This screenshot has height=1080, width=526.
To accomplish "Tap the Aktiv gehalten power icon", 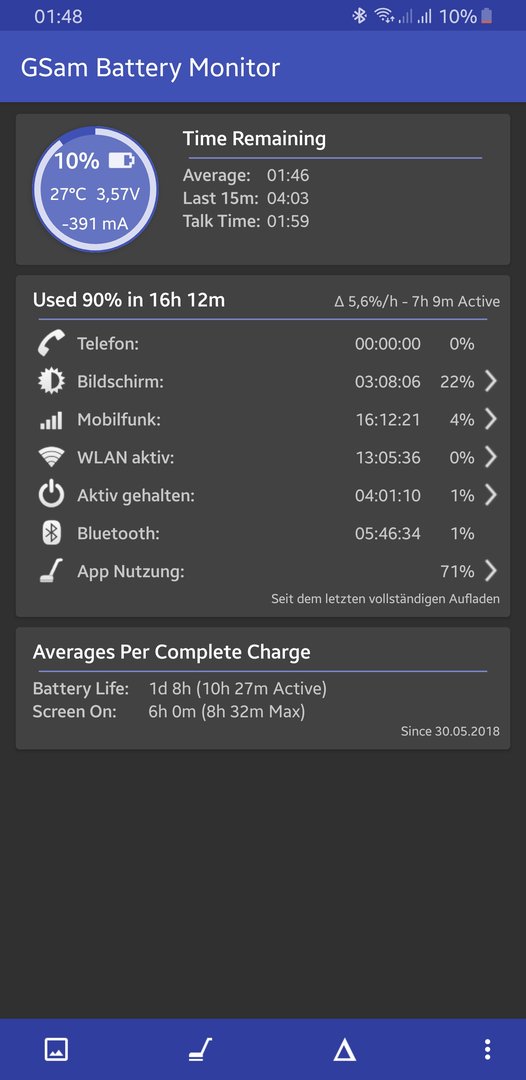I will click(x=51, y=495).
